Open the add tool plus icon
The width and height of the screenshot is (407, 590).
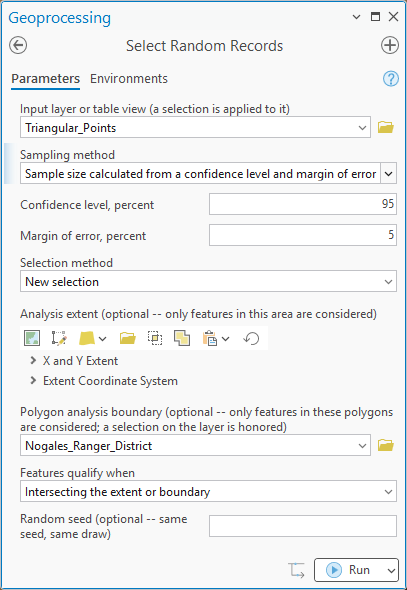[390, 46]
